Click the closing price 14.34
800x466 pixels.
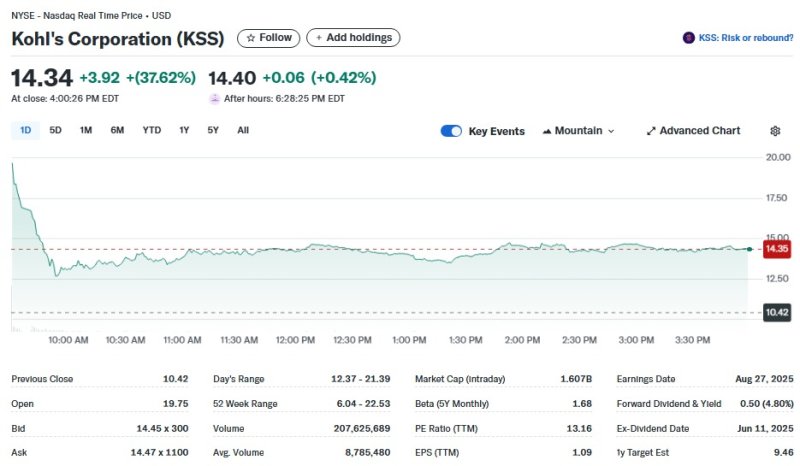[x=42, y=78]
